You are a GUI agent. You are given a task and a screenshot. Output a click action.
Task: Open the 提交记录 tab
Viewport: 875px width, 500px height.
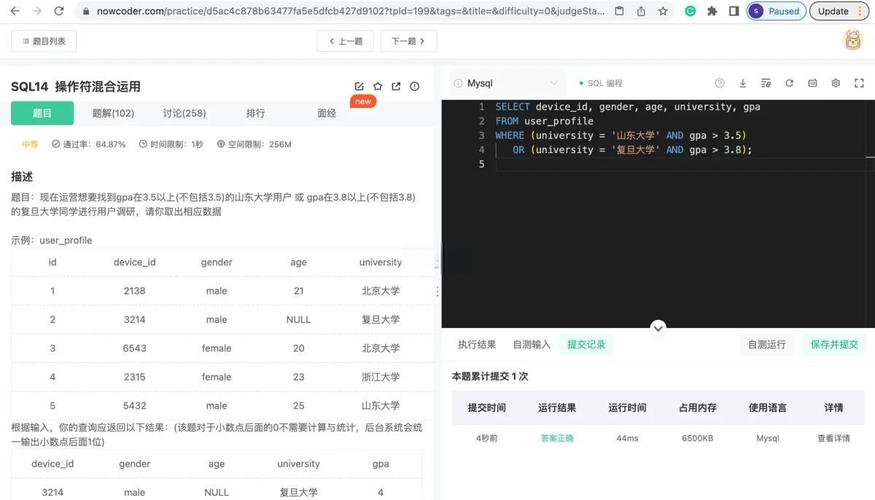click(586, 345)
